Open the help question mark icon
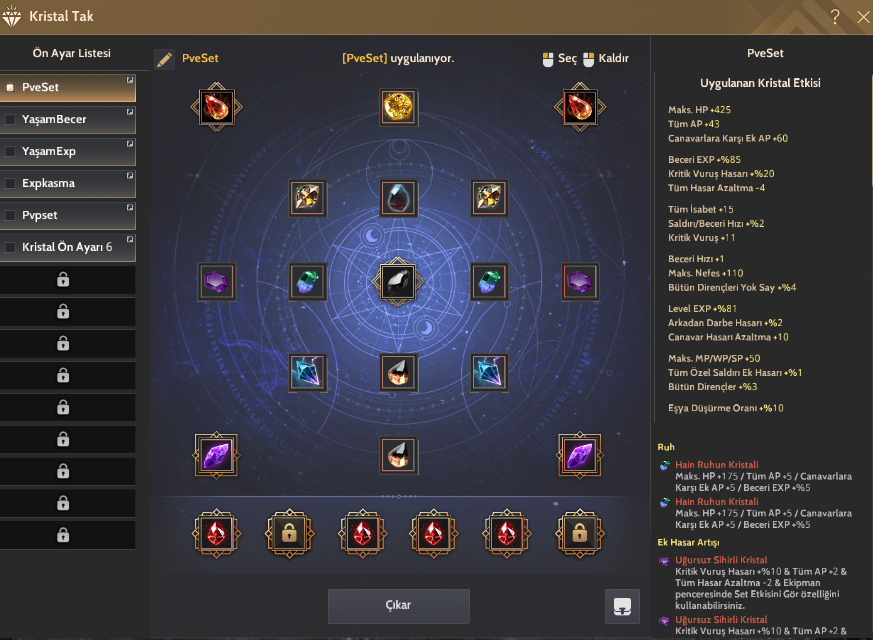The width and height of the screenshot is (873, 640). (x=835, y=17)
